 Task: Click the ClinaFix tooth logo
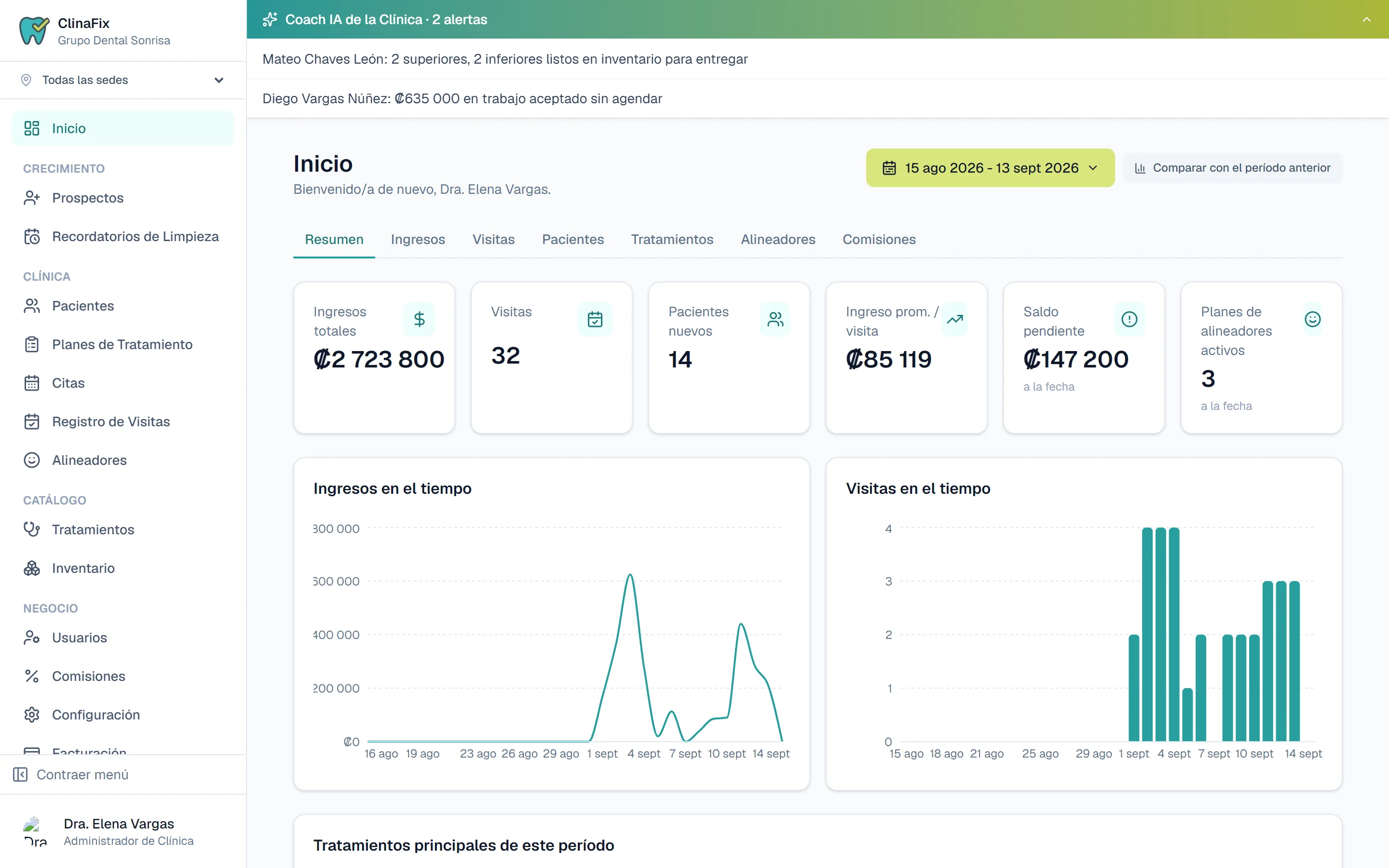(34, 30)
